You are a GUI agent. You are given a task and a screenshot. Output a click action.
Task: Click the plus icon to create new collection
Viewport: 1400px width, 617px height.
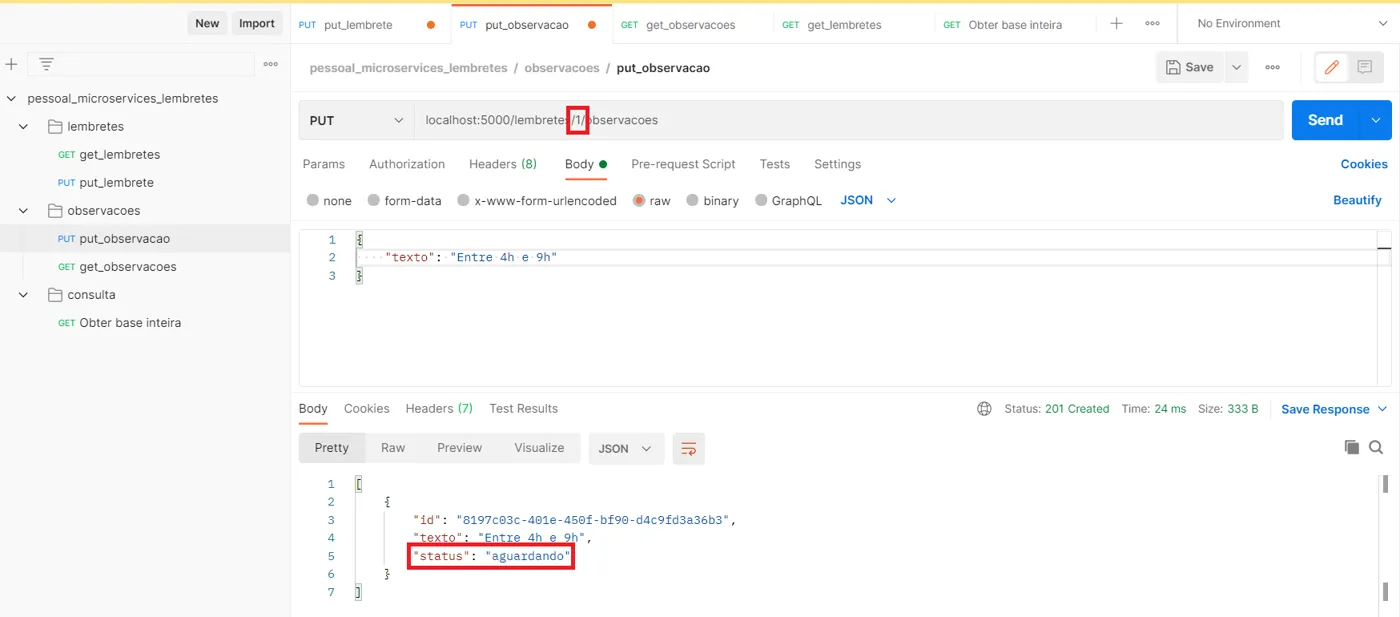tap(11, 64)
